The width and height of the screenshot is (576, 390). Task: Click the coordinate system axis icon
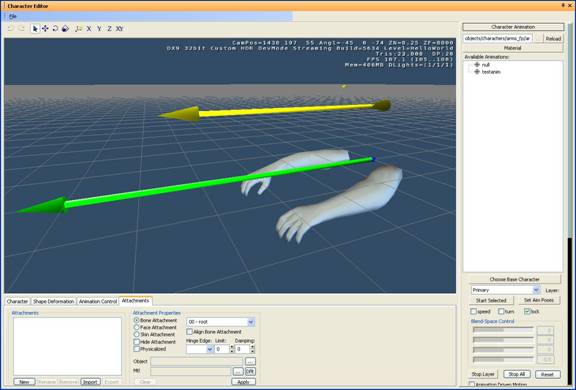tap(78, 28)
